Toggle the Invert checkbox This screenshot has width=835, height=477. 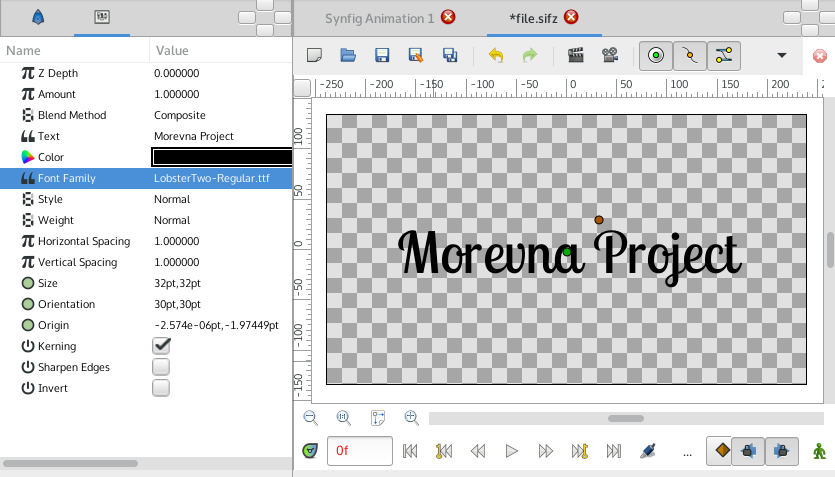pos(161,388)
